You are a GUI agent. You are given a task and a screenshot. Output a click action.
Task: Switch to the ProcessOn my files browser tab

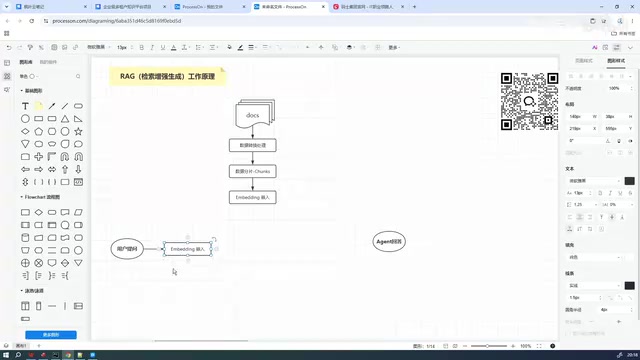coord(208,7)
